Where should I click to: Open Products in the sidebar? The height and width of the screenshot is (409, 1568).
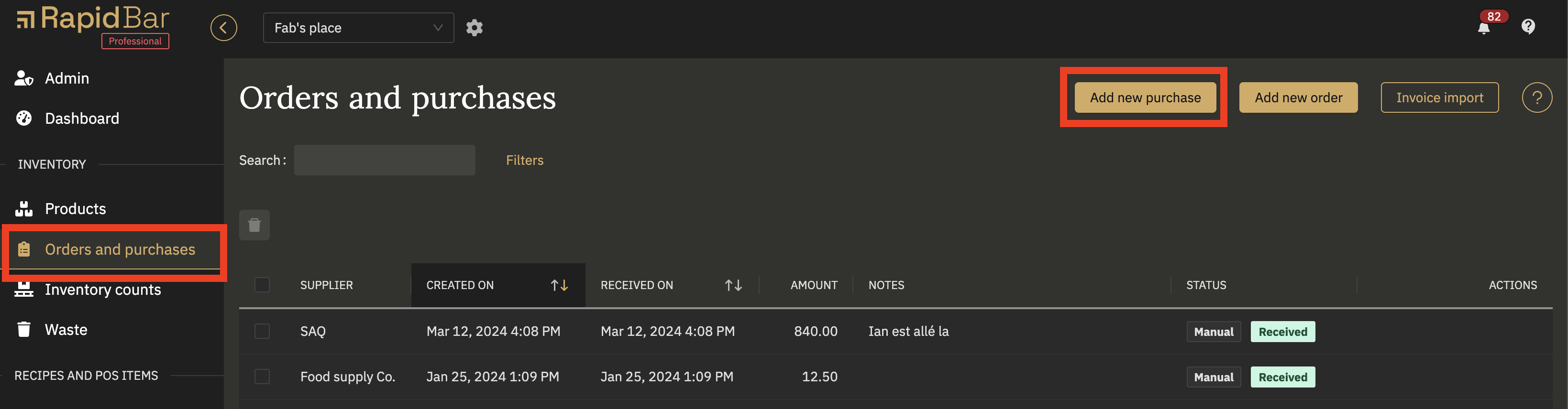pyautogui.click(x=76, y=209)
